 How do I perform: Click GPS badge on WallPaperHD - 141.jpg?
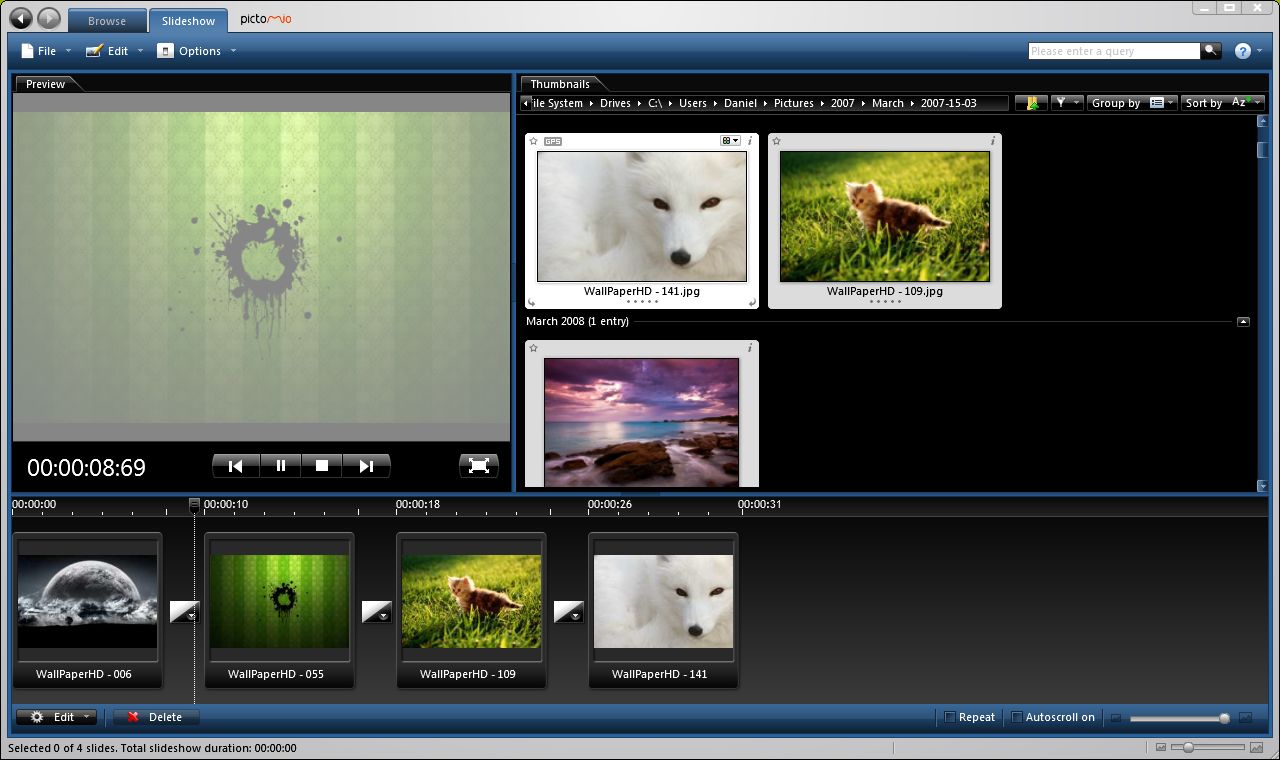tap(553, 141)
